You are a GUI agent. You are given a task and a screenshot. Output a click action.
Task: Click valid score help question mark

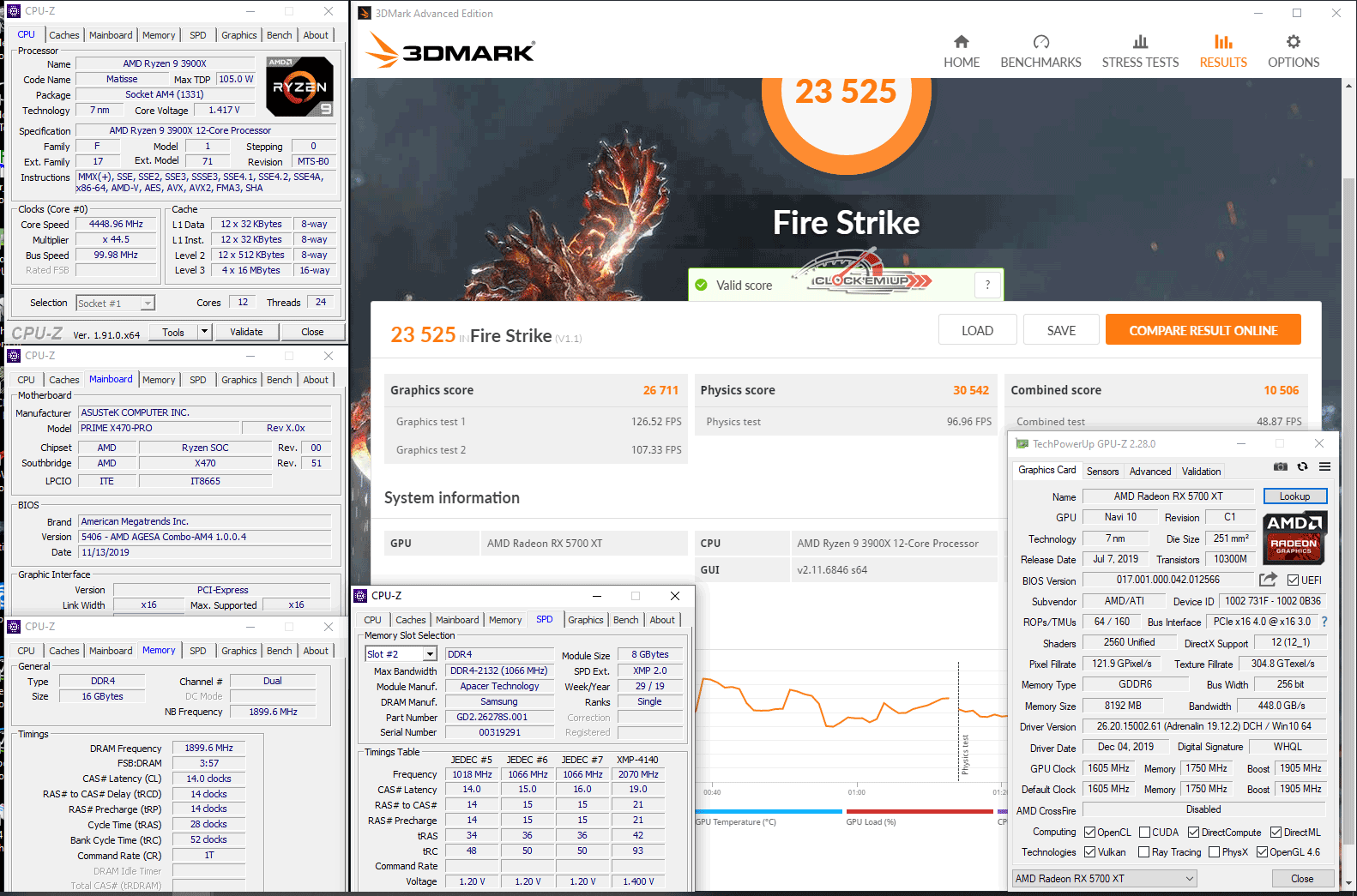coord(987,285)
